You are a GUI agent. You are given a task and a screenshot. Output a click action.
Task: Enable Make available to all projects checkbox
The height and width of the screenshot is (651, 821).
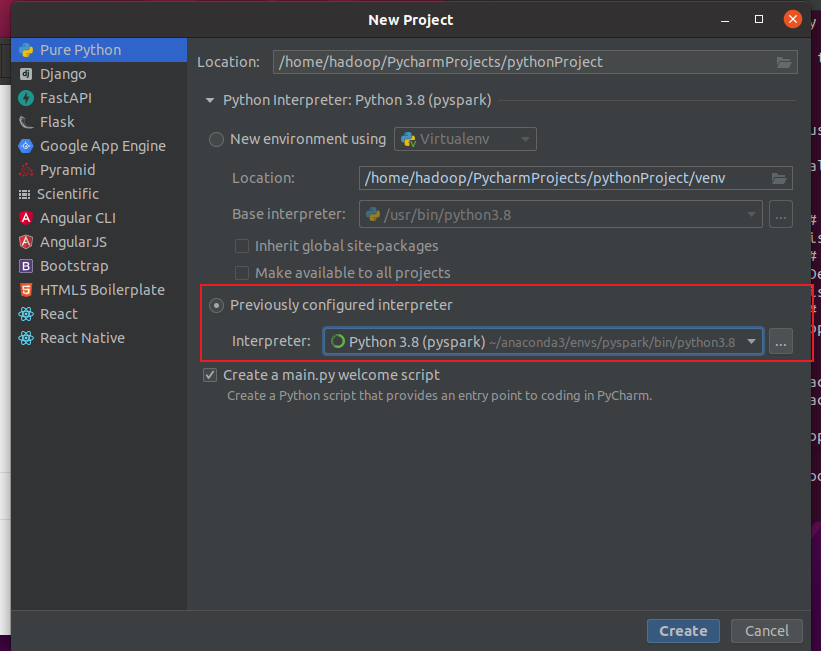coord(241,273)
